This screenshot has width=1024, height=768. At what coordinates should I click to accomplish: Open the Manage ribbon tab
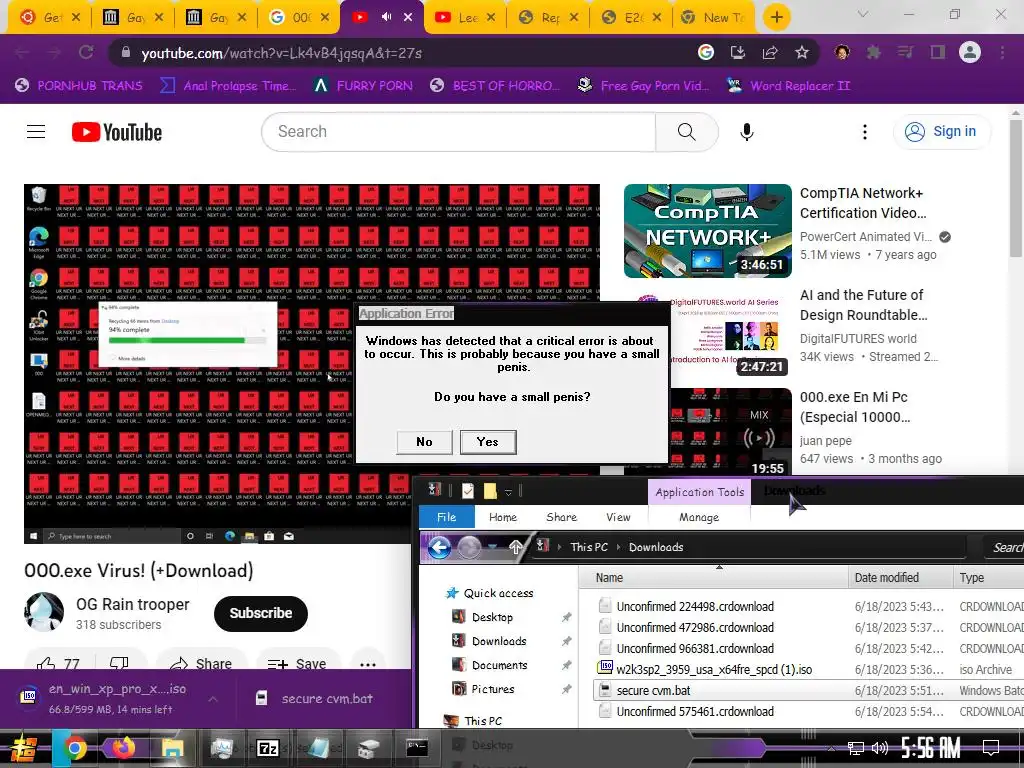click(x=699, y=517)
